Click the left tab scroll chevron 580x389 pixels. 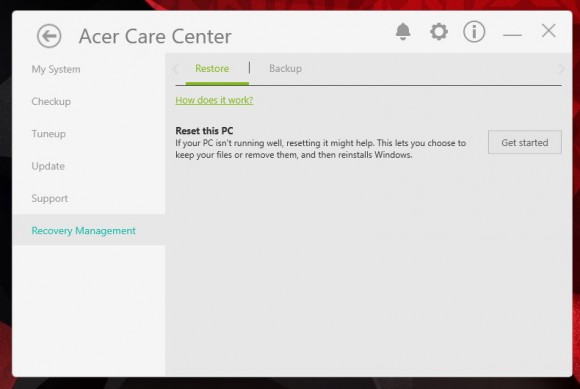tap(176, 69)
